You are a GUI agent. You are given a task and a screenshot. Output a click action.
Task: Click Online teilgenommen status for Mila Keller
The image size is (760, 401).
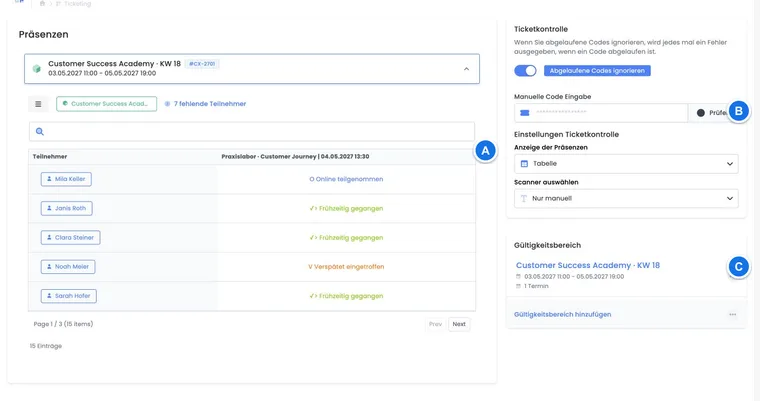pos(346,179)
